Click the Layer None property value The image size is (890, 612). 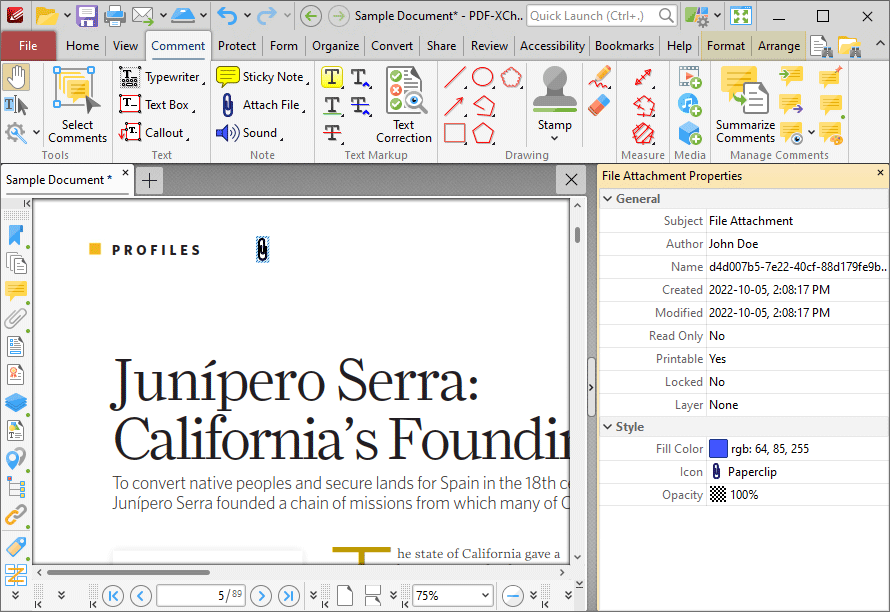tap(798, 405)
